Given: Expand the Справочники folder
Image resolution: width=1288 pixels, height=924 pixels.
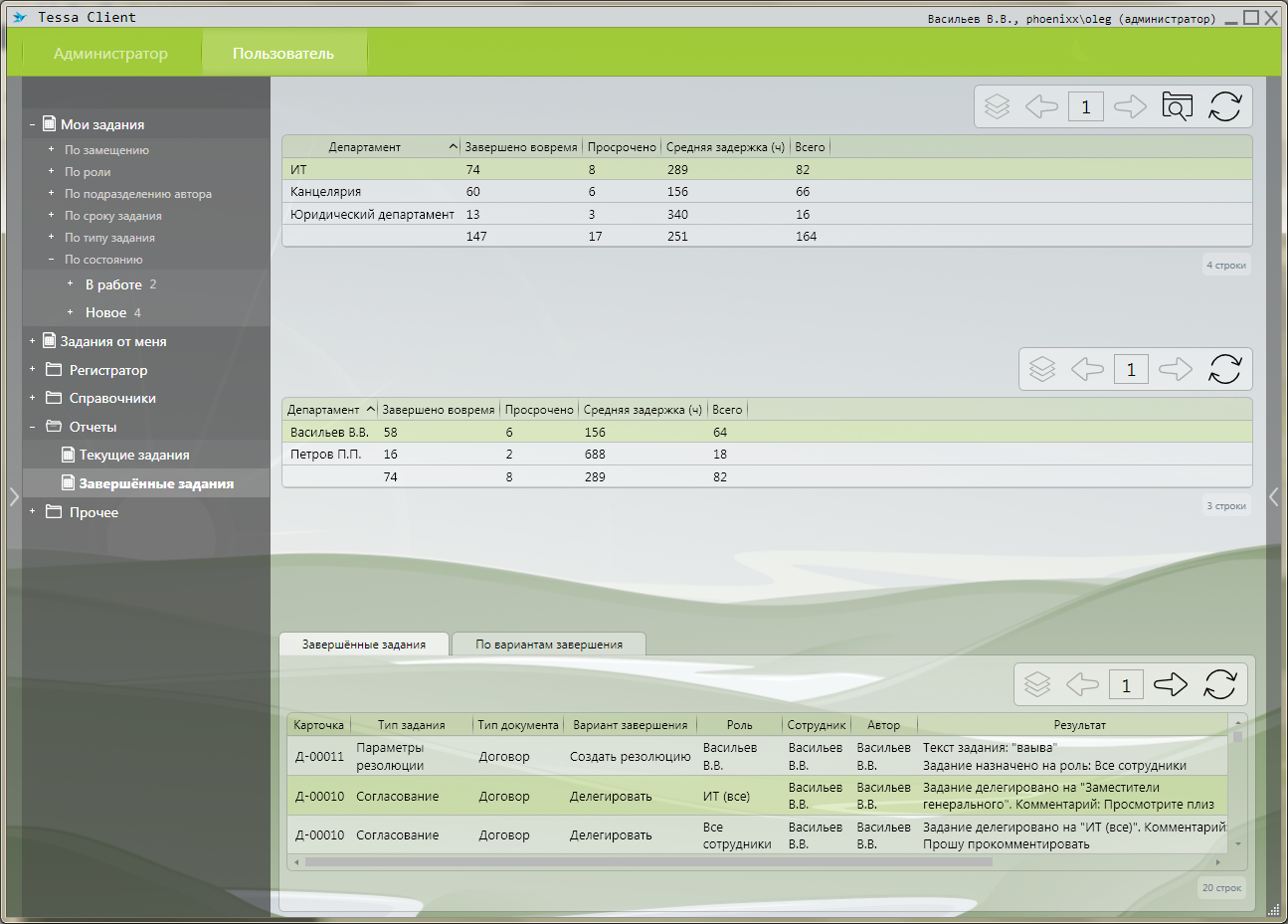Looking at the screenshot, I should 33,398.
